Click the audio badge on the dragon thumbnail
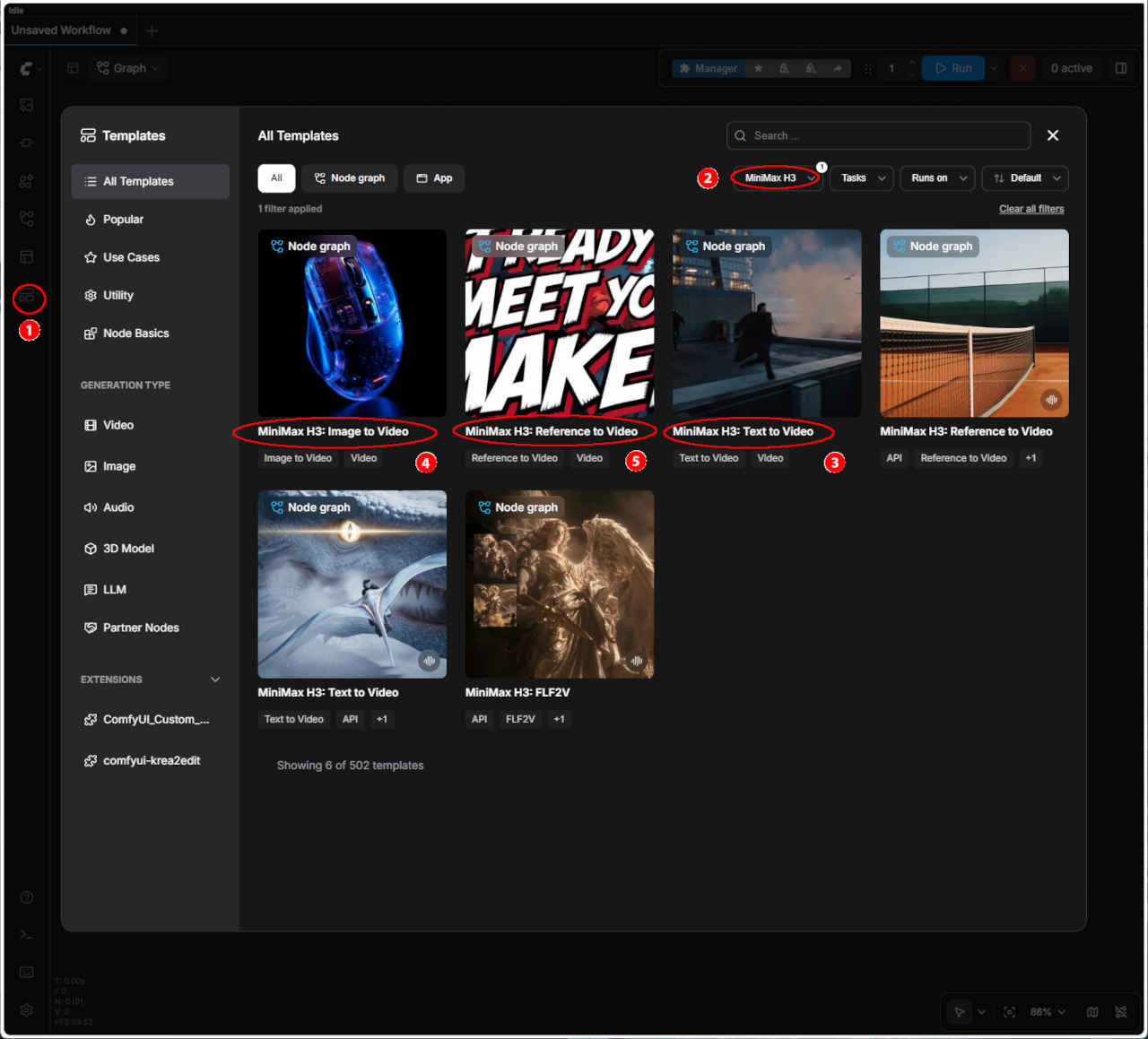Viewport: 1148px width, 1039px height. click(x=429, y=661)
